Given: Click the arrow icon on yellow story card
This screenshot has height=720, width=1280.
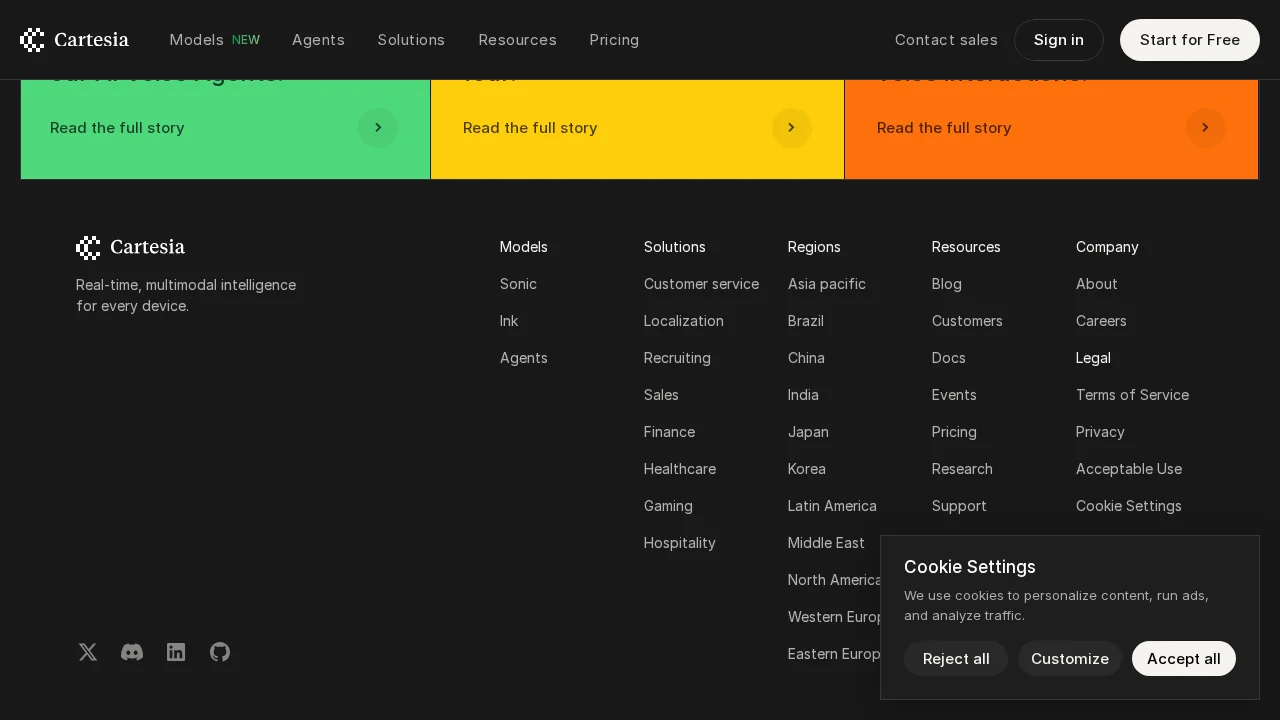Looking at the screenshot, I should coord(791,128).
